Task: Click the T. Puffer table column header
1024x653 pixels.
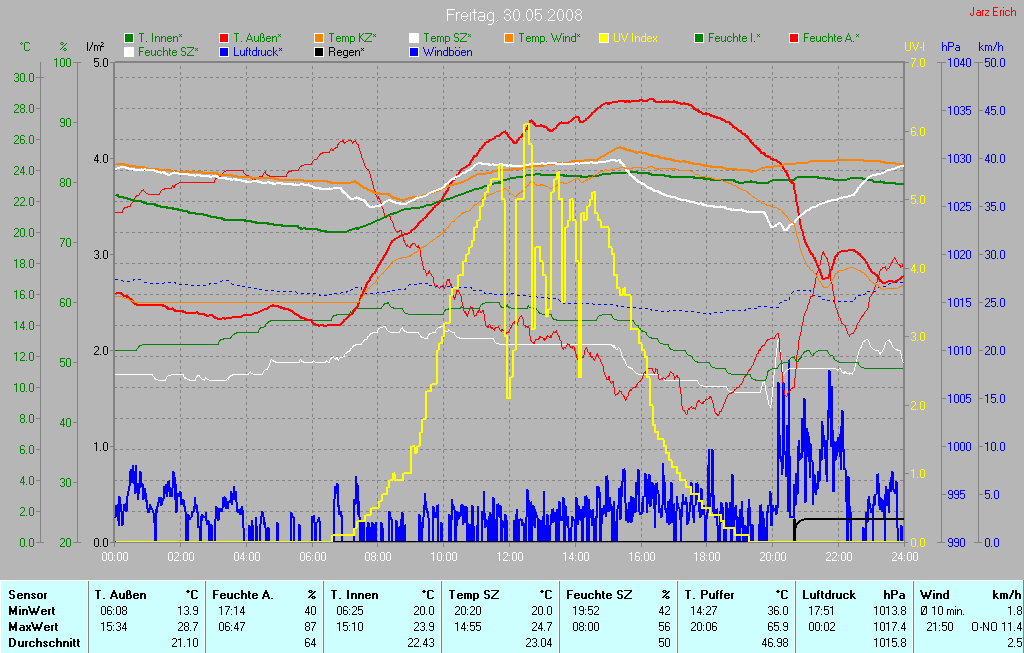Action: click(x=709, y=595)
